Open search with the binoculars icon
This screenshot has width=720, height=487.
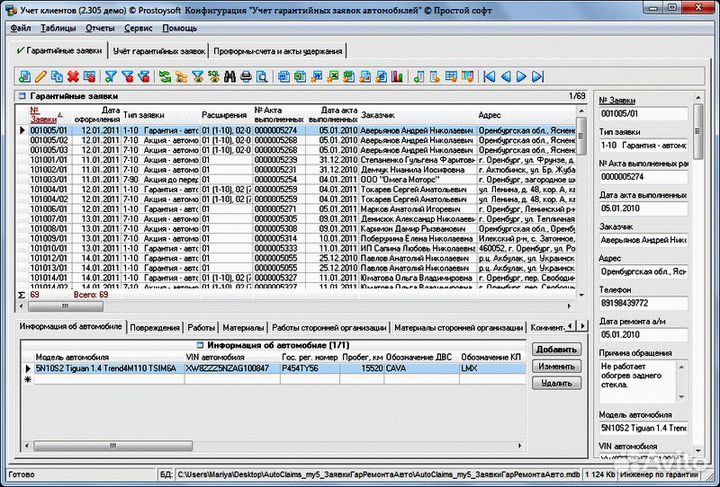[230, 76]
